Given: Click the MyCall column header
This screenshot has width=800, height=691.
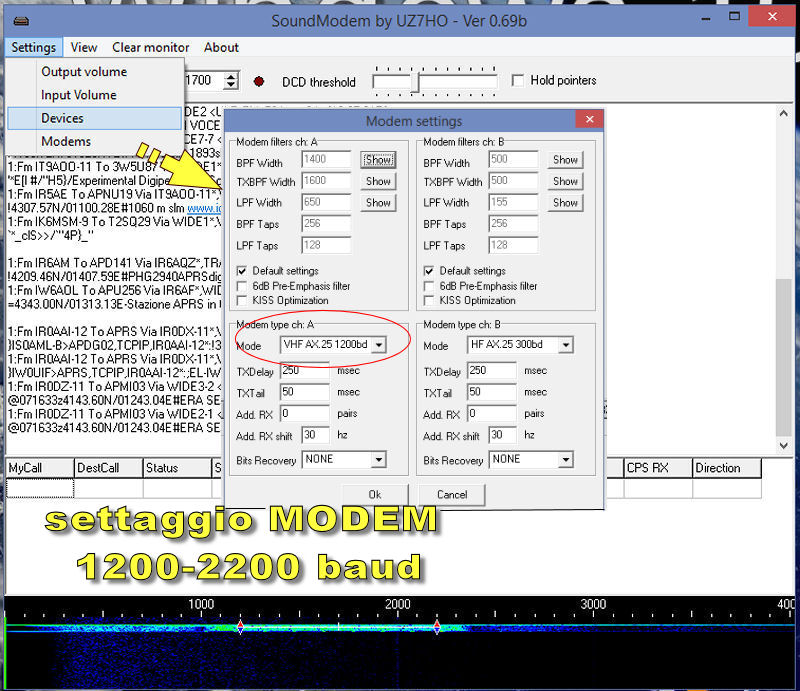Looking at the screenshot, I should [40, 468].
